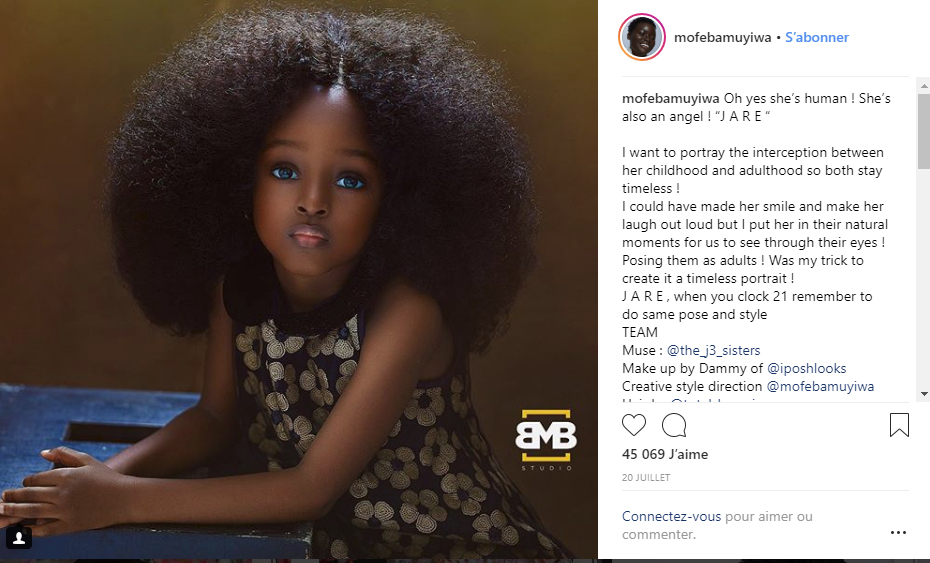Show tagged people icon on photo
Image resolution: width=930 pixels, height=563 pixels.
pos(19,538)
